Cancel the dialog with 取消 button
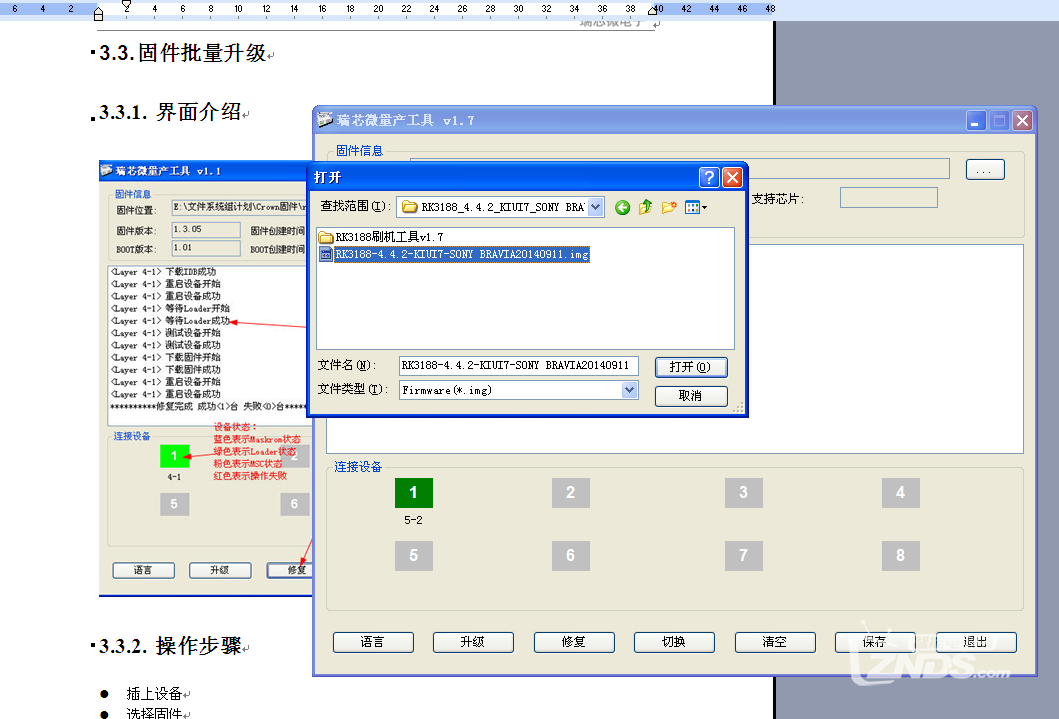1059x719 pixels. pyautogui.click(x=690, y=396)
